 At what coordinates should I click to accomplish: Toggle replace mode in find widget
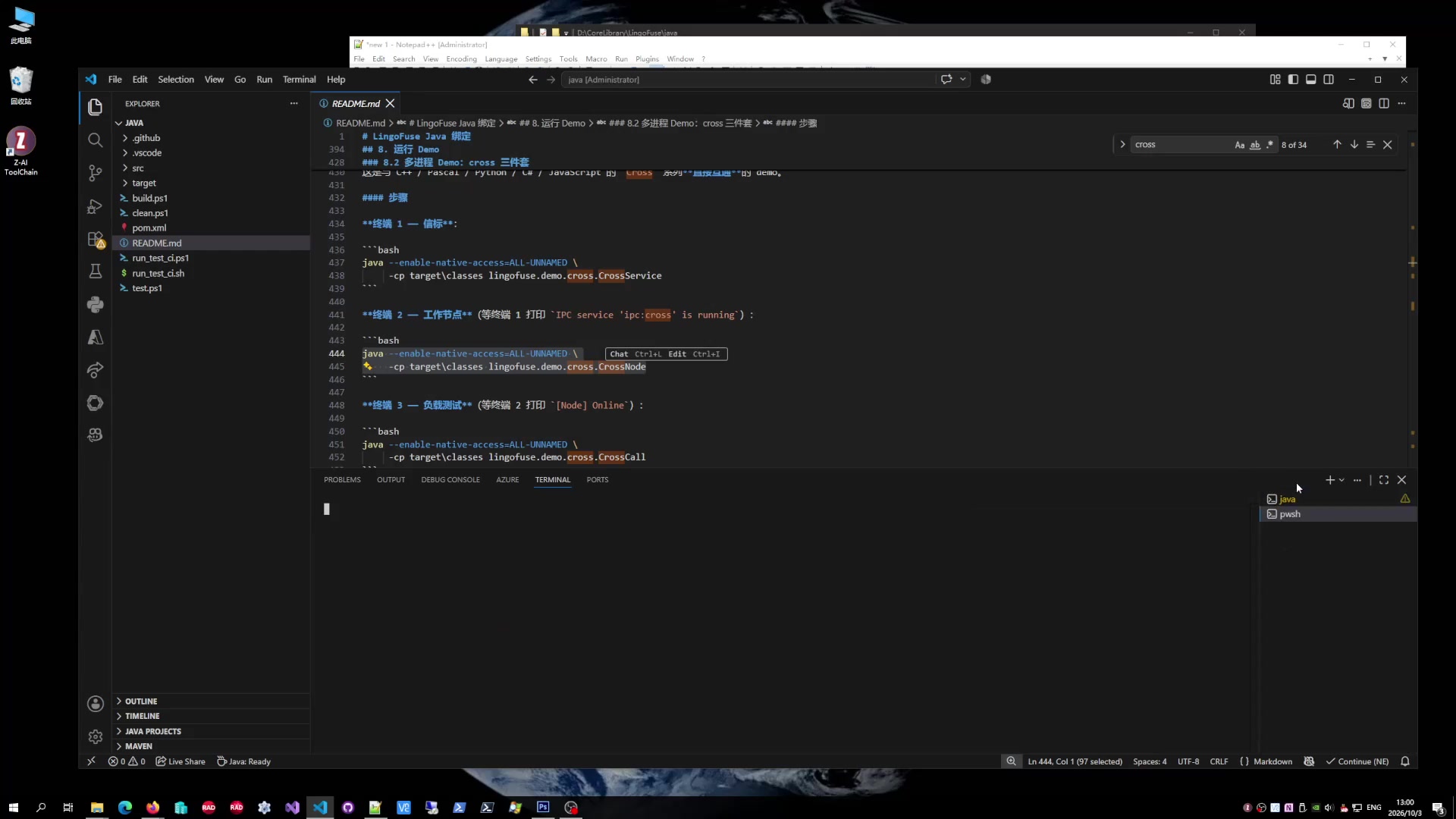(x=1122, y=145)
